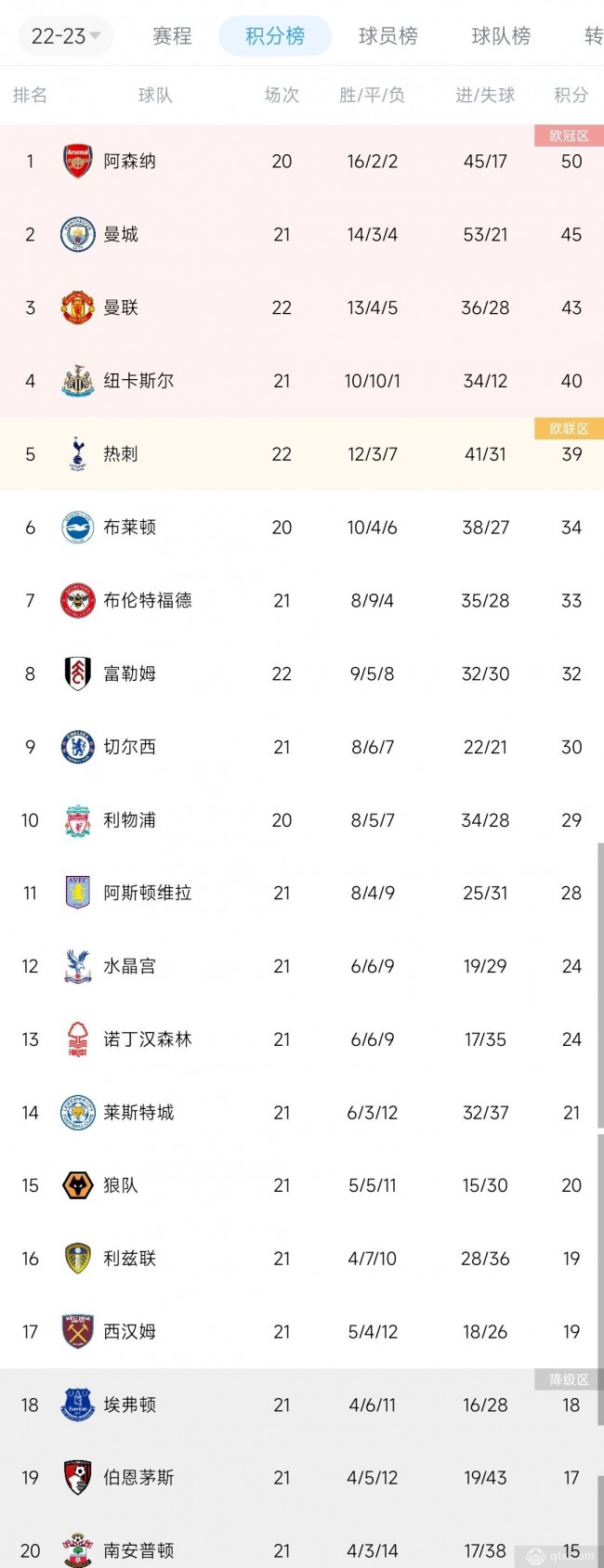Click the Tottenham Hotspur crest

point(78,454)
